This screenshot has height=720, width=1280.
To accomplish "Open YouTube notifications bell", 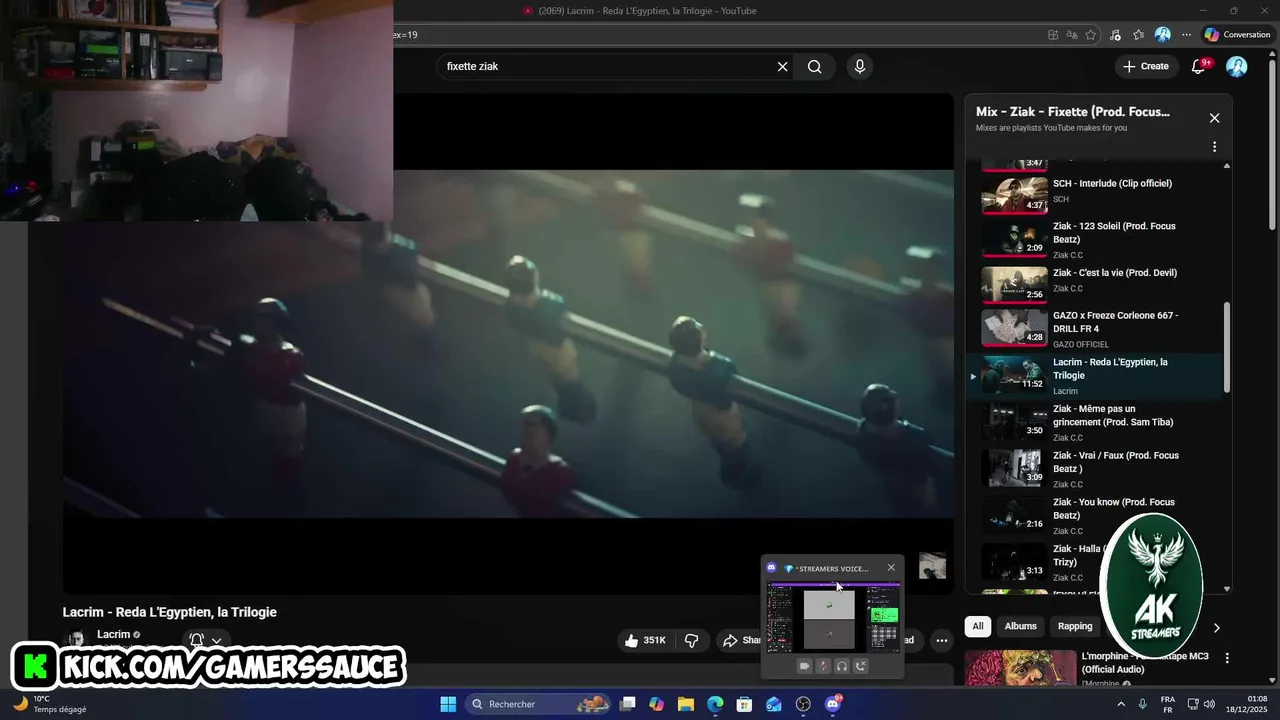I will click(1199, 66).
